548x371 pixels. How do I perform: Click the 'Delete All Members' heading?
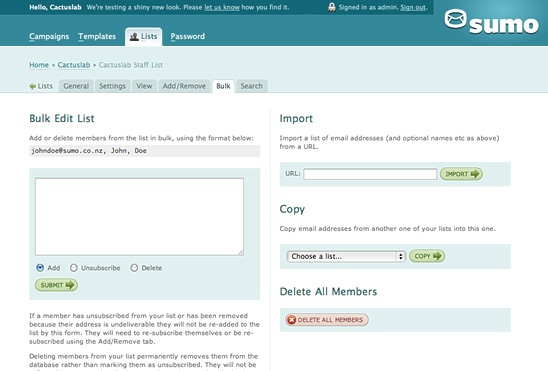328,291
